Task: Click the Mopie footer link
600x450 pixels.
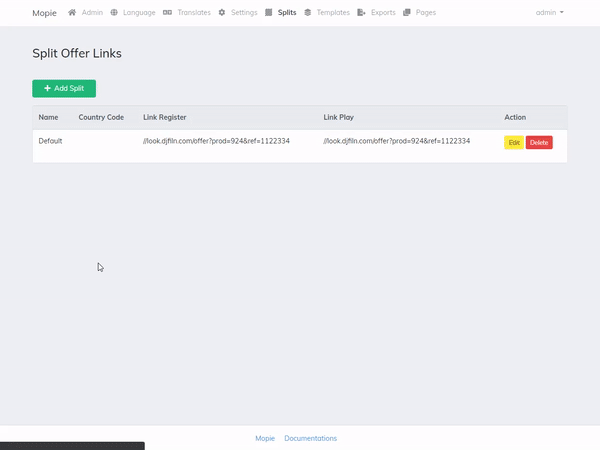Action: (x=264, y=438)
